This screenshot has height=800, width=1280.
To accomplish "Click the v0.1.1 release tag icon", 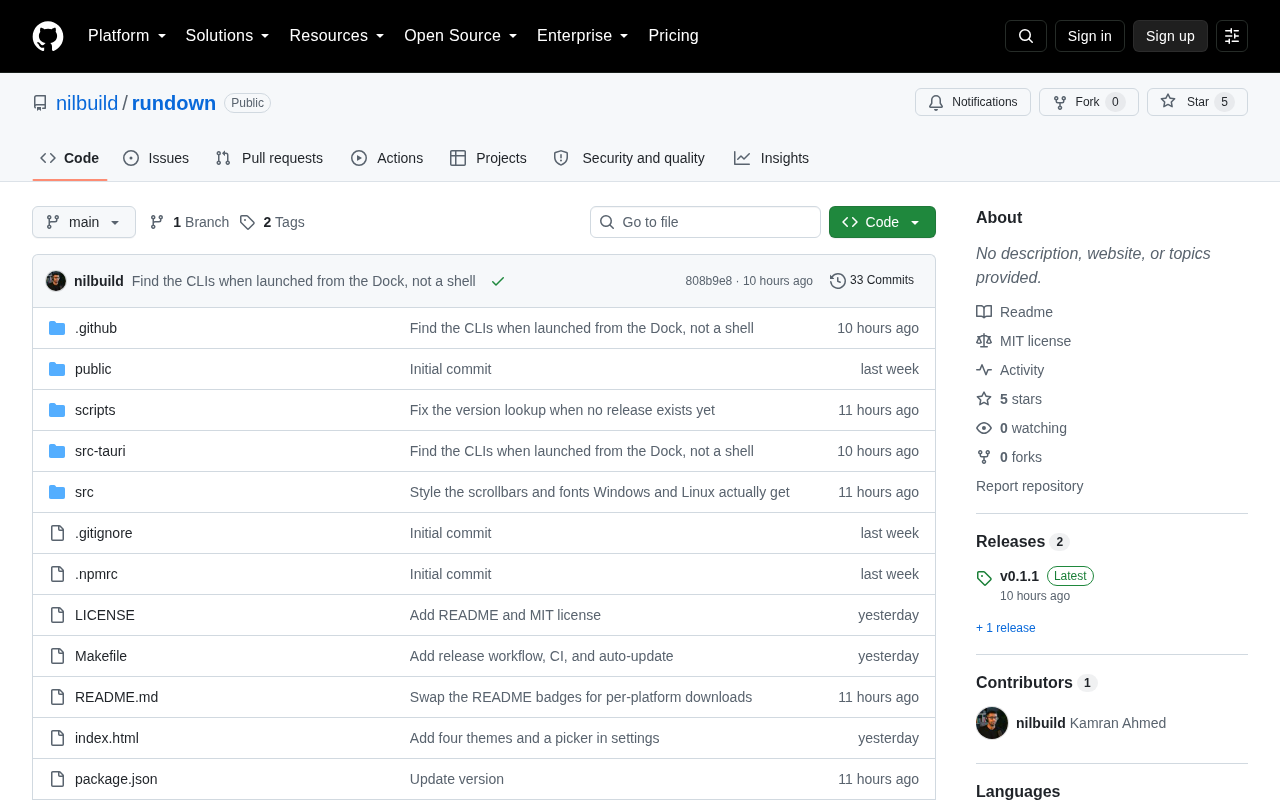I will [984, 578].
